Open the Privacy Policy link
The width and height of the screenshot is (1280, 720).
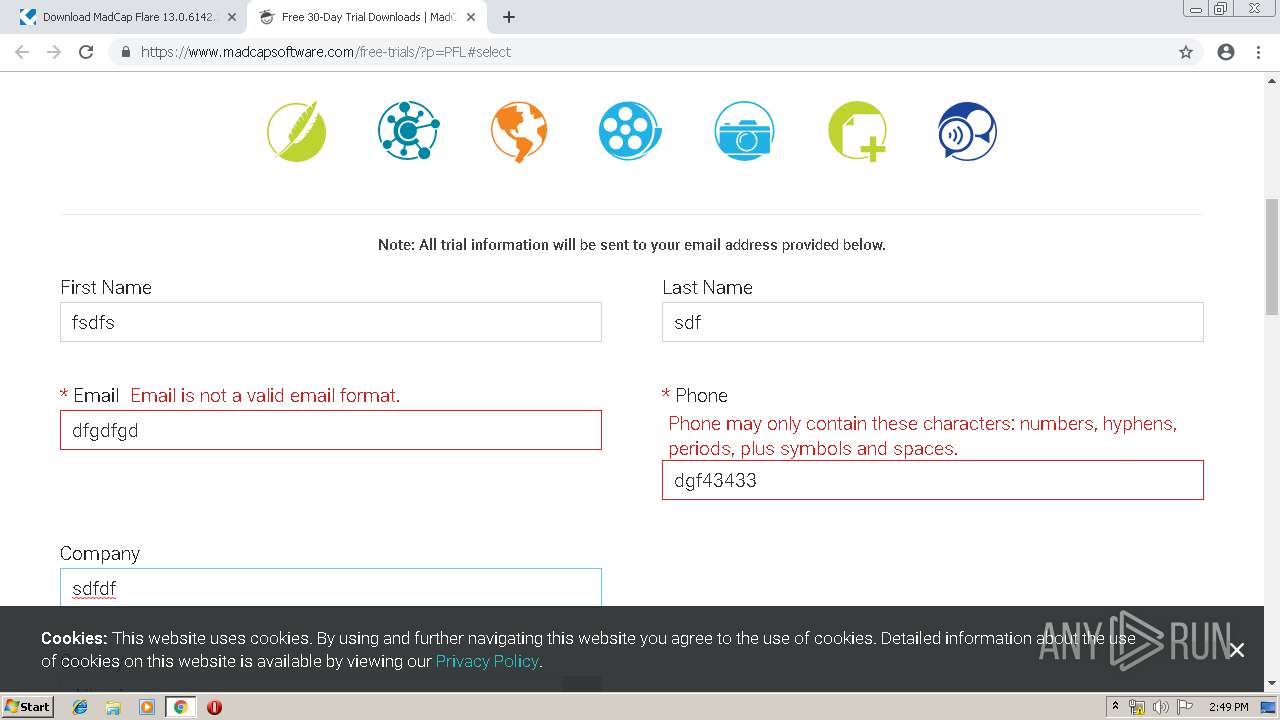(x=487, y=661)
